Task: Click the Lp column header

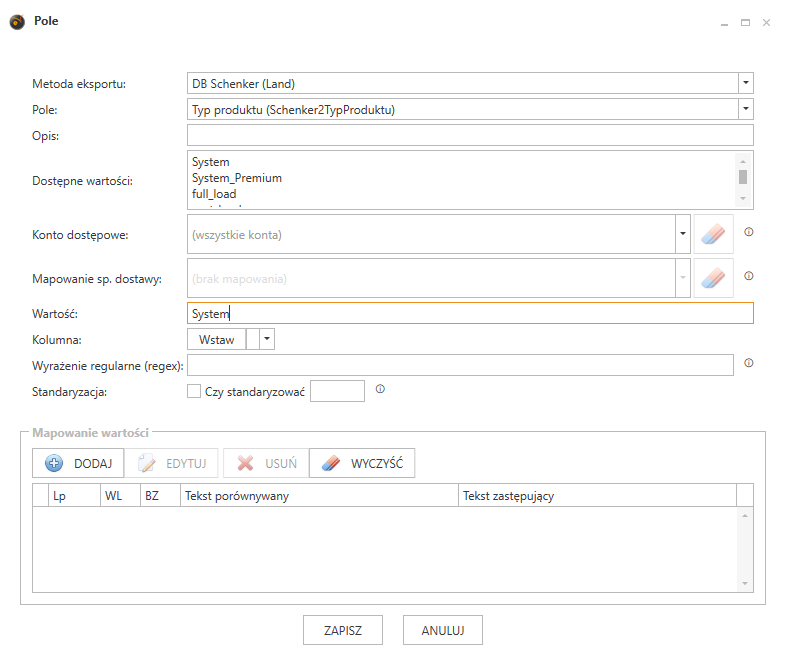Action: [74, 496]
